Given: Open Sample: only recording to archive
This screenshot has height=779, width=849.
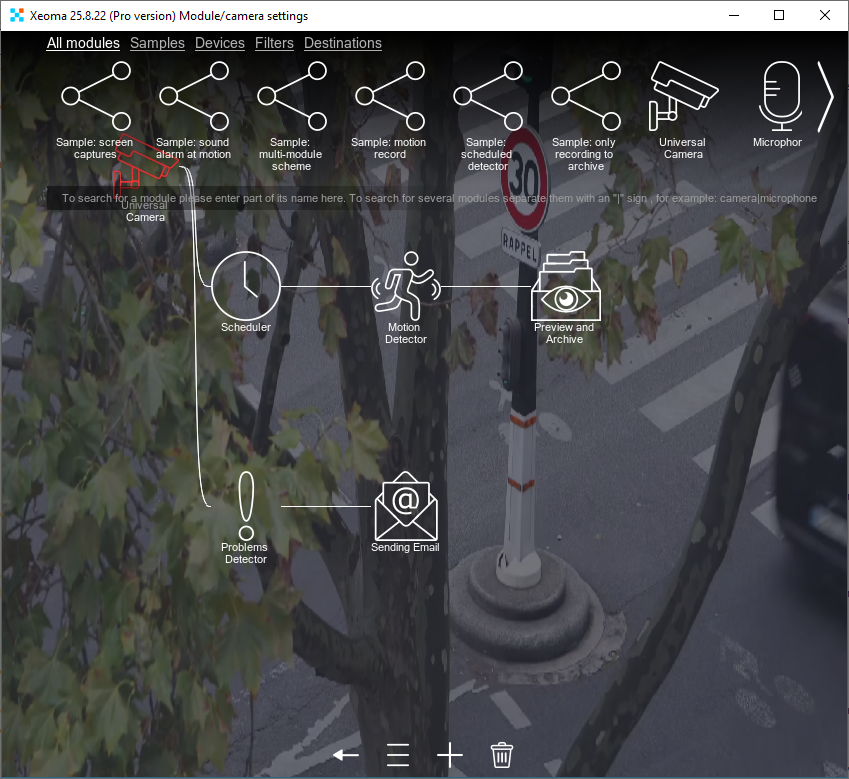Looking at the screenshot, I should pyautogui.click(x=585, y=95).
